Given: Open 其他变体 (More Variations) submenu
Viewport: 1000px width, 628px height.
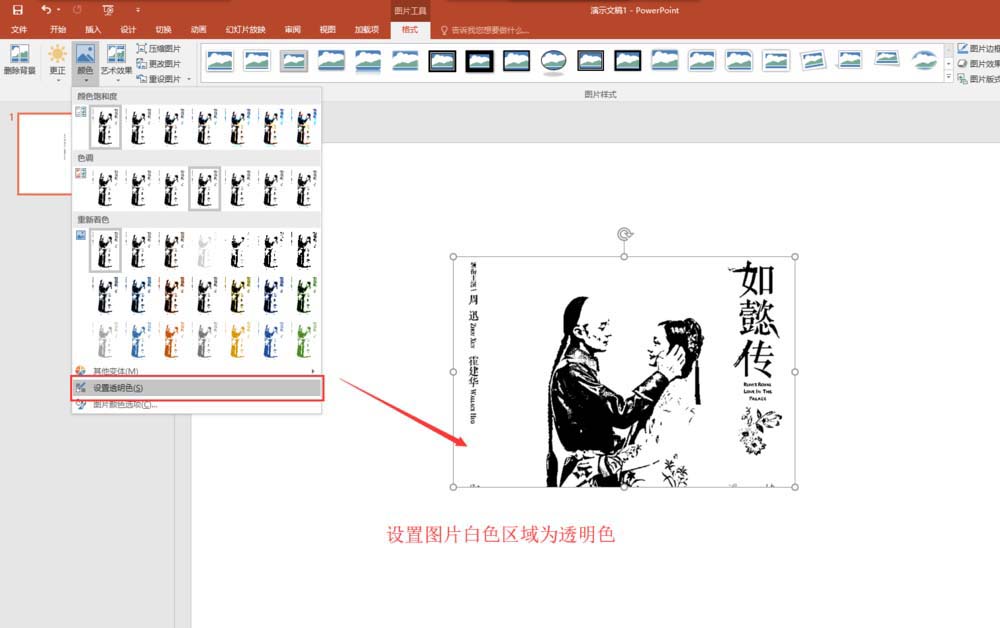Looking at the screenshot, I should (x=196, y=370).
